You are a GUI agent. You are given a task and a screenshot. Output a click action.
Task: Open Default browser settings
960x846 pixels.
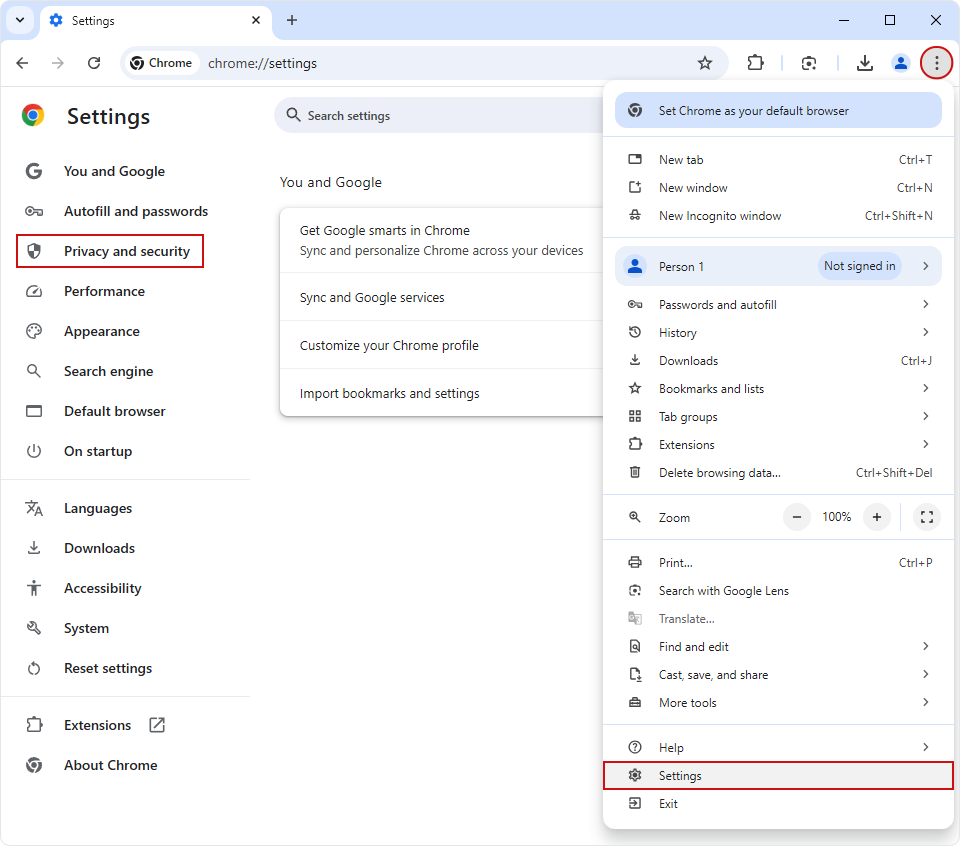(x=114, y=411)
